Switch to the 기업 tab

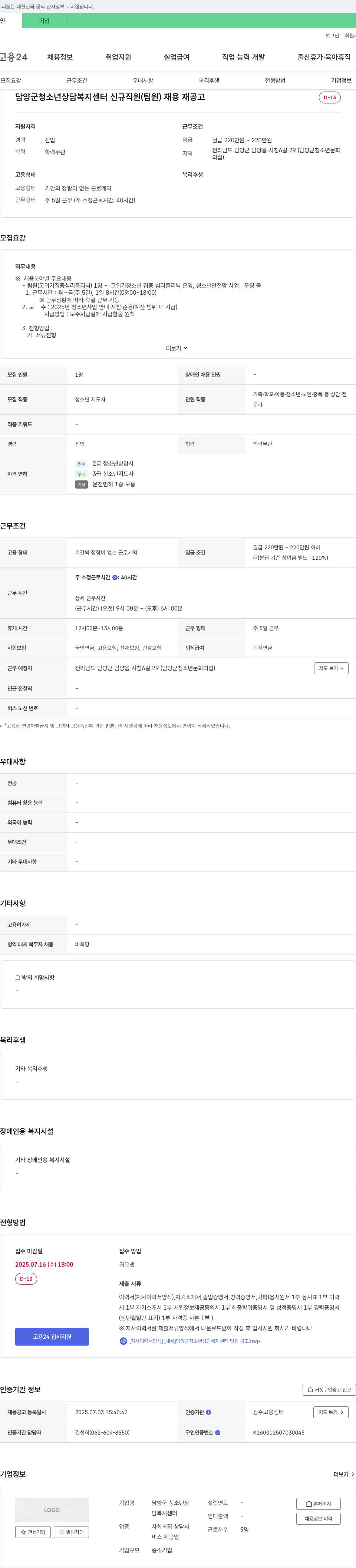(44, 21)
